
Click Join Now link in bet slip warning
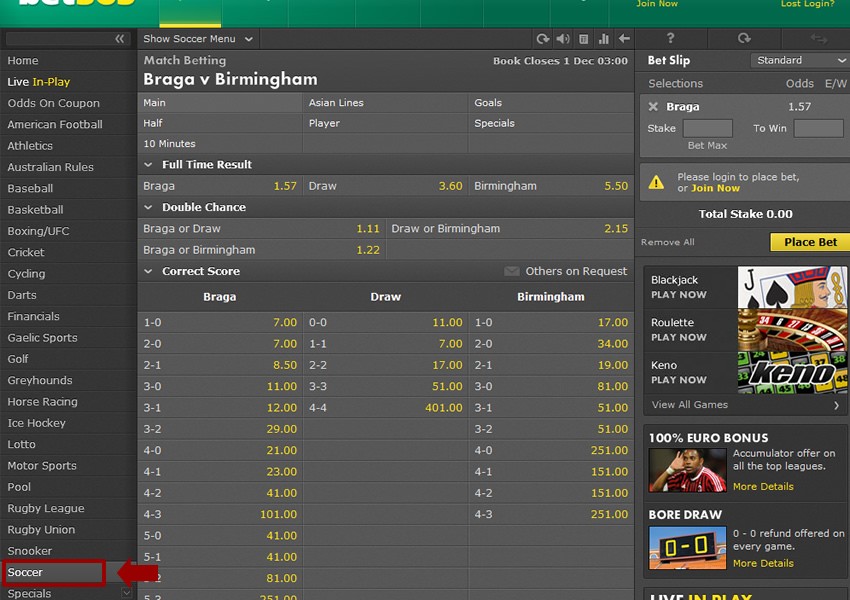coord(715,188)
